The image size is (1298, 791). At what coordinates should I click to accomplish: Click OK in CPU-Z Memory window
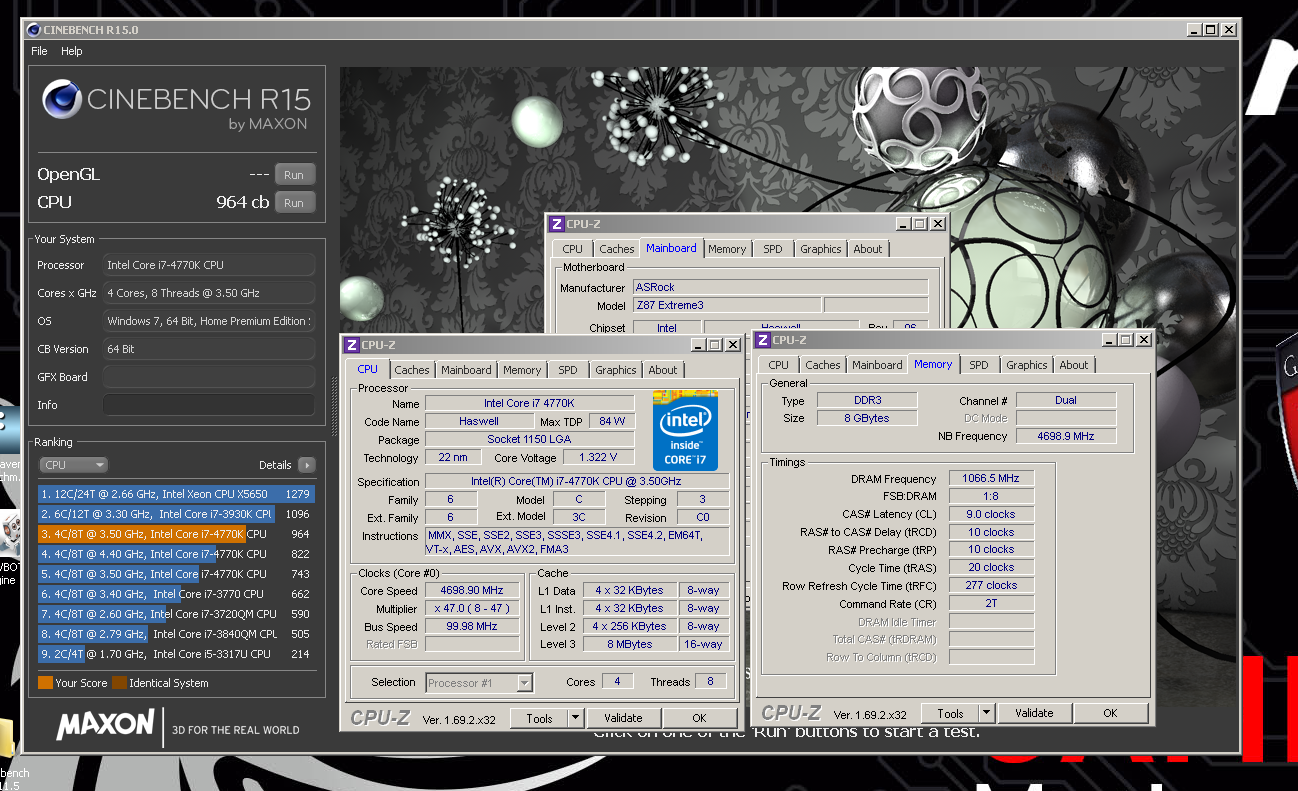click(1110, 713)
